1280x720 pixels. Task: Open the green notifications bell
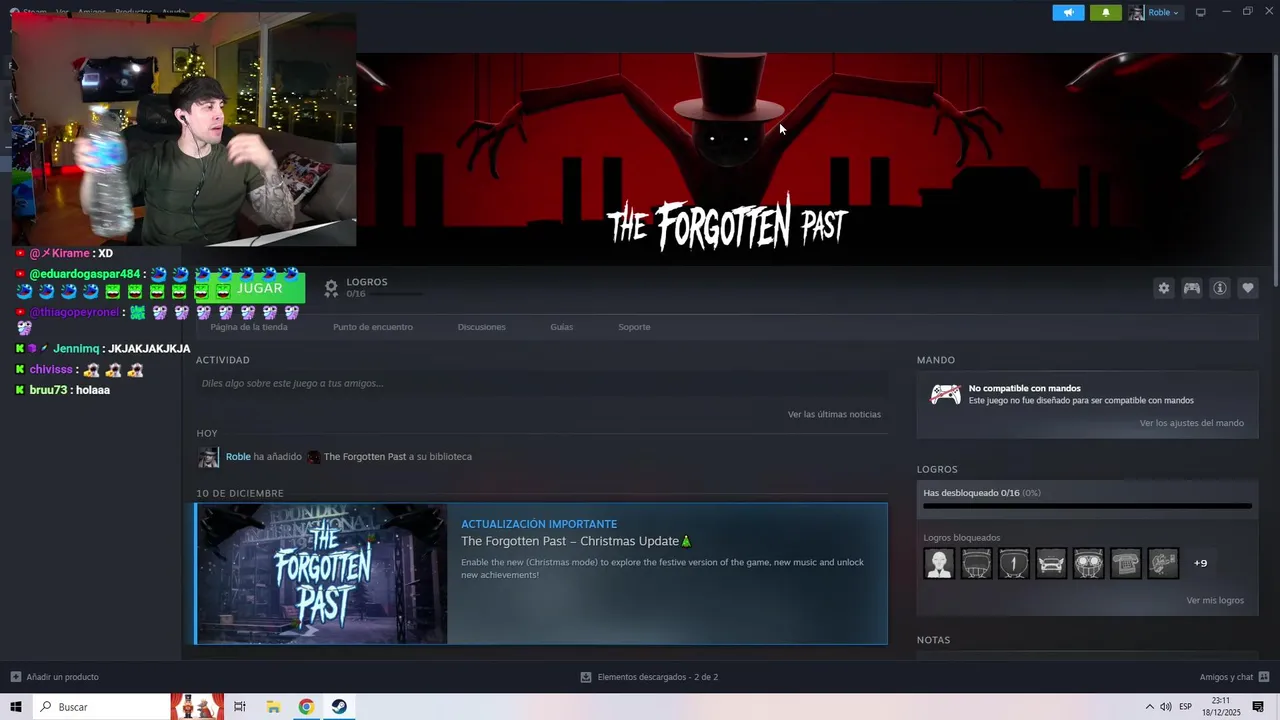click(1105, 12)
